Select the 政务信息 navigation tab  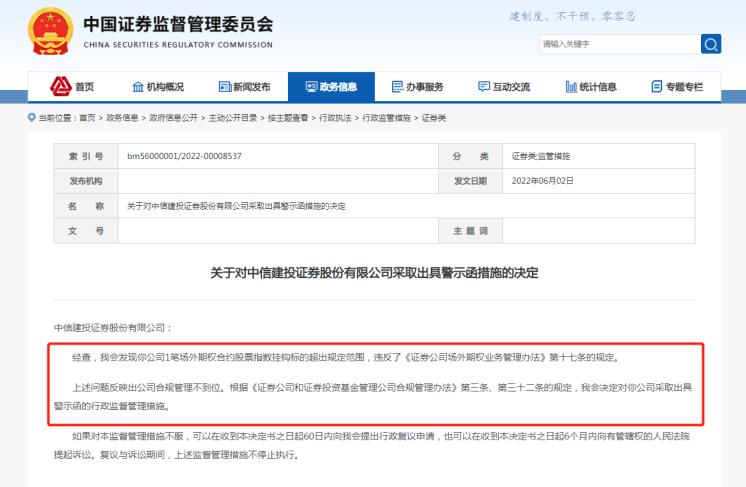click(332, 87)
